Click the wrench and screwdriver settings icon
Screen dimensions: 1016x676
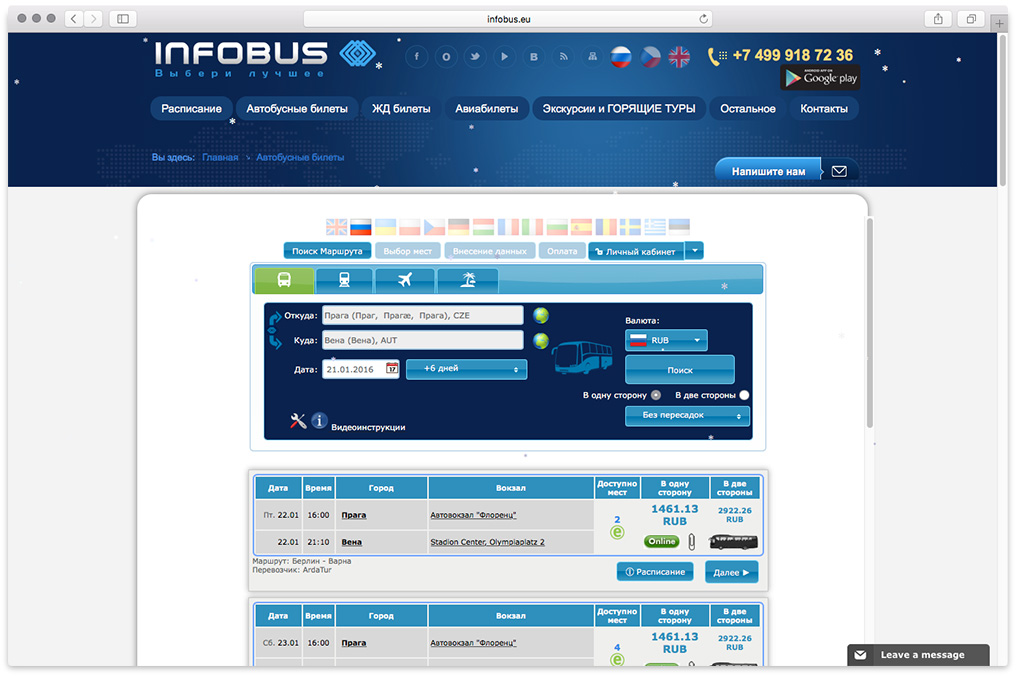tap(297, 421)
